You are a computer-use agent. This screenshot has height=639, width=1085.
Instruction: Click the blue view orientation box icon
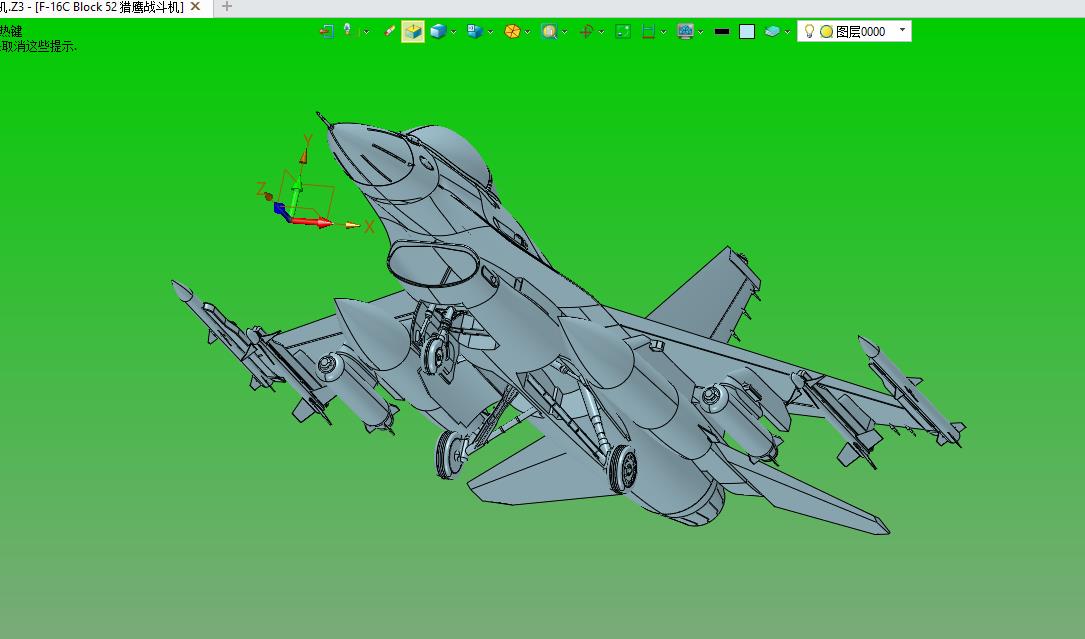(x=475, y=31)
